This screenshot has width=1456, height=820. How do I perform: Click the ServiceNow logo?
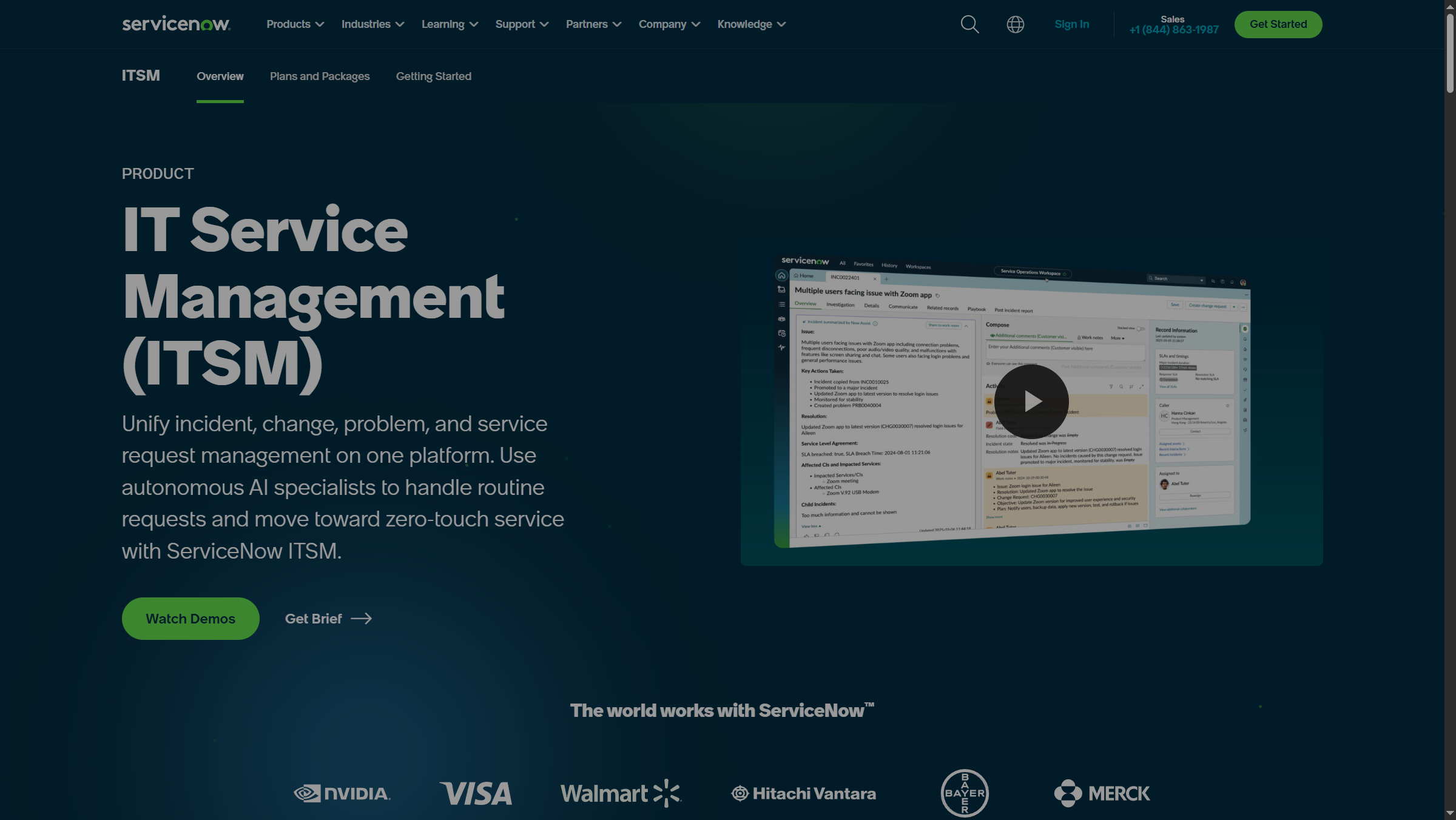tap(176, 24)
